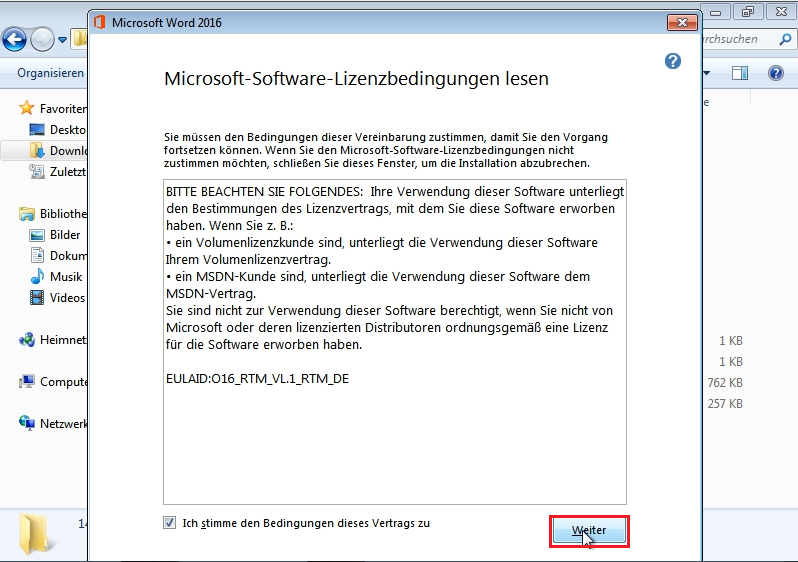Click the 257 KB file size entry
This screenshot has height=562, width=798.
tap(725, 403)
